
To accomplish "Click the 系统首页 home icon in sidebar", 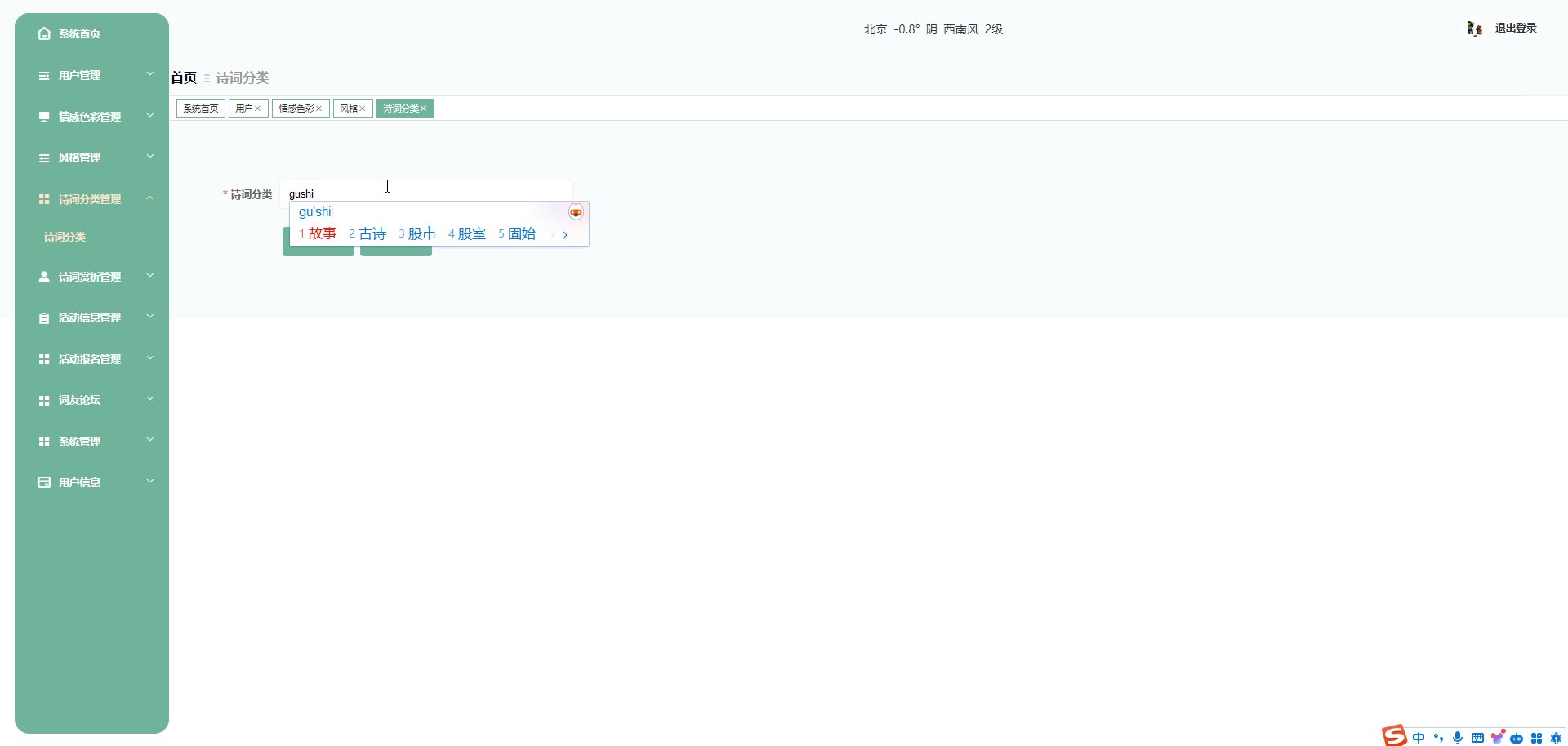I will click(x=43, y=33).
